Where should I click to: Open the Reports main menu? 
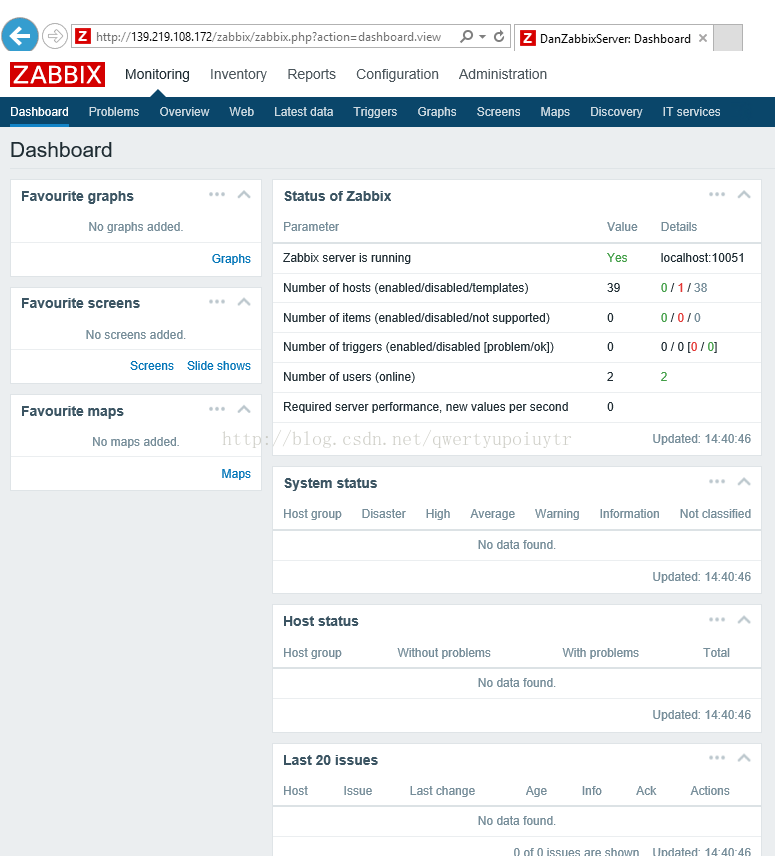(312, 74)
